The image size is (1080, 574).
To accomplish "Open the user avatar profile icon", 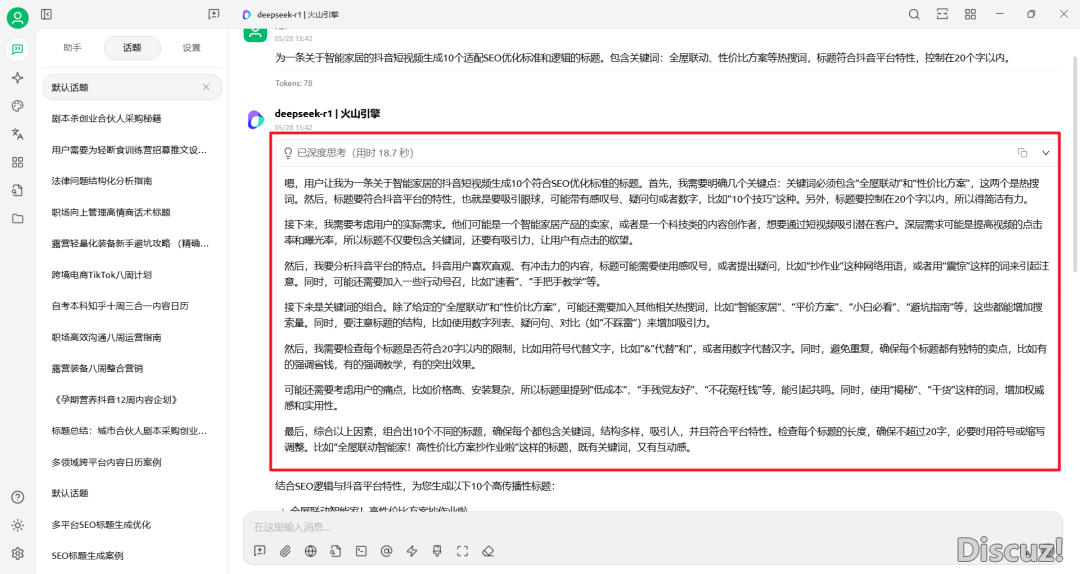I will tap(18, 17).
